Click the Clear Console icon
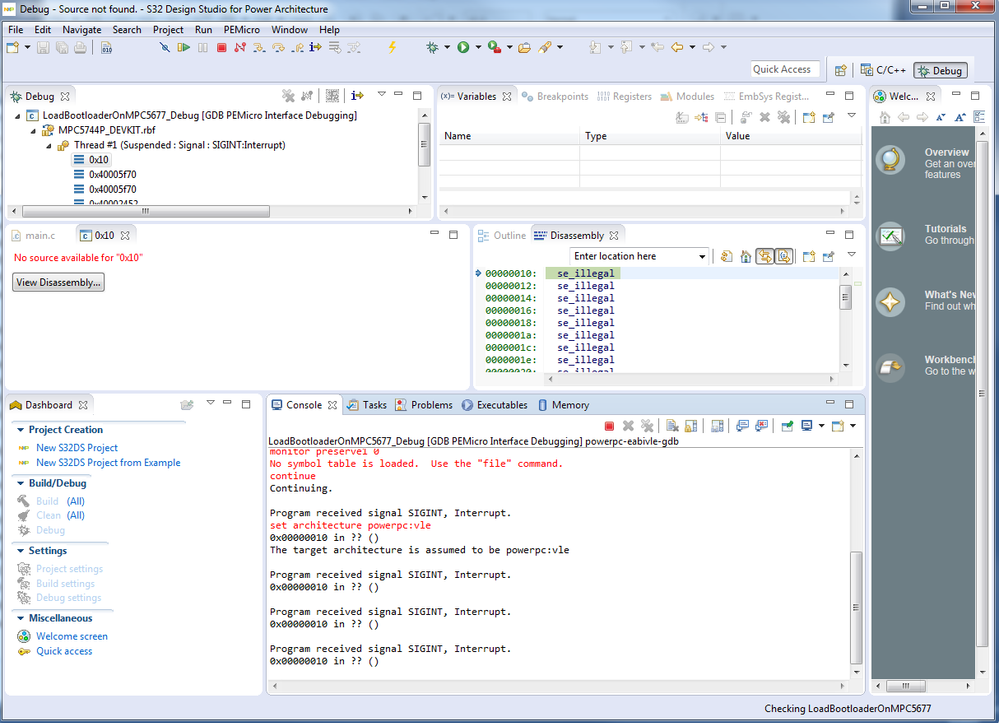 (672, 426)
